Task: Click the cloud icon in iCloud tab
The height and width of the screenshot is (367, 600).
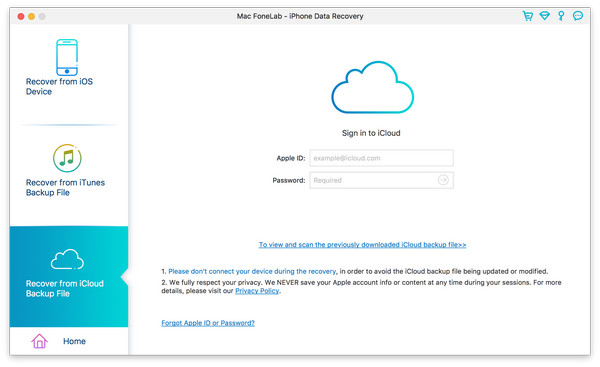Action: pyautogui.click(x=67, y=259)
